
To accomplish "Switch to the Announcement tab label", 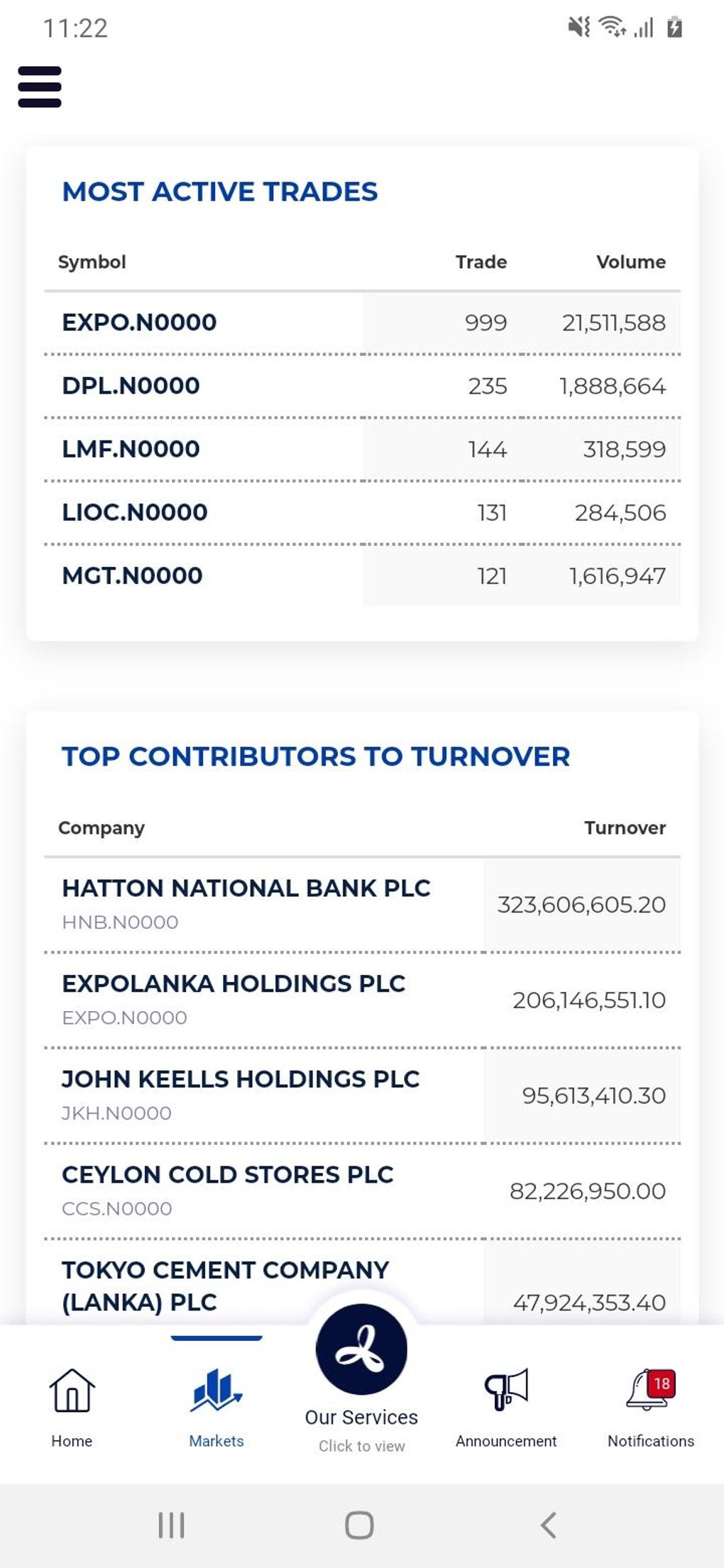I will tap(506, 1441).
